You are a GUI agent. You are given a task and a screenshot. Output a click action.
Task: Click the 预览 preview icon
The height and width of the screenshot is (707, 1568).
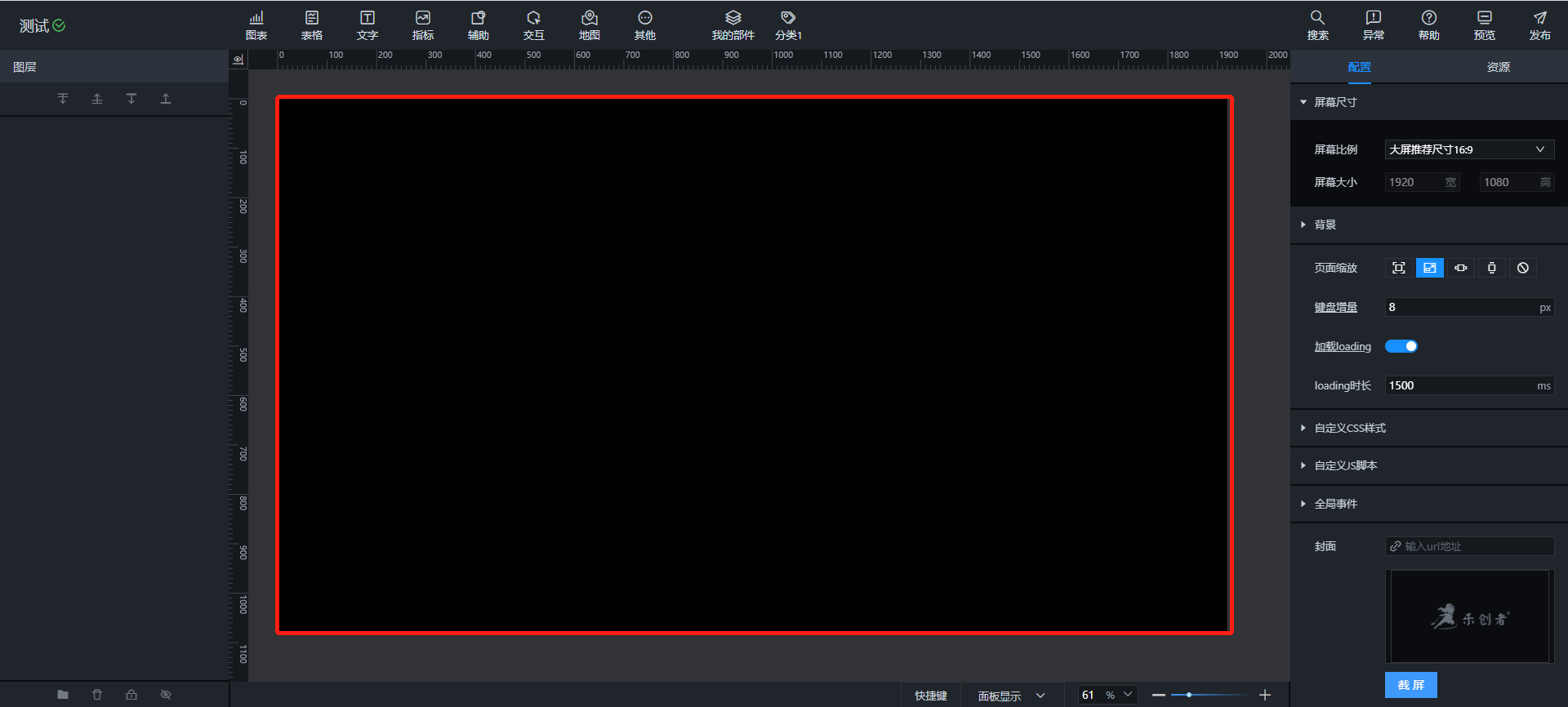[1484, 25]
